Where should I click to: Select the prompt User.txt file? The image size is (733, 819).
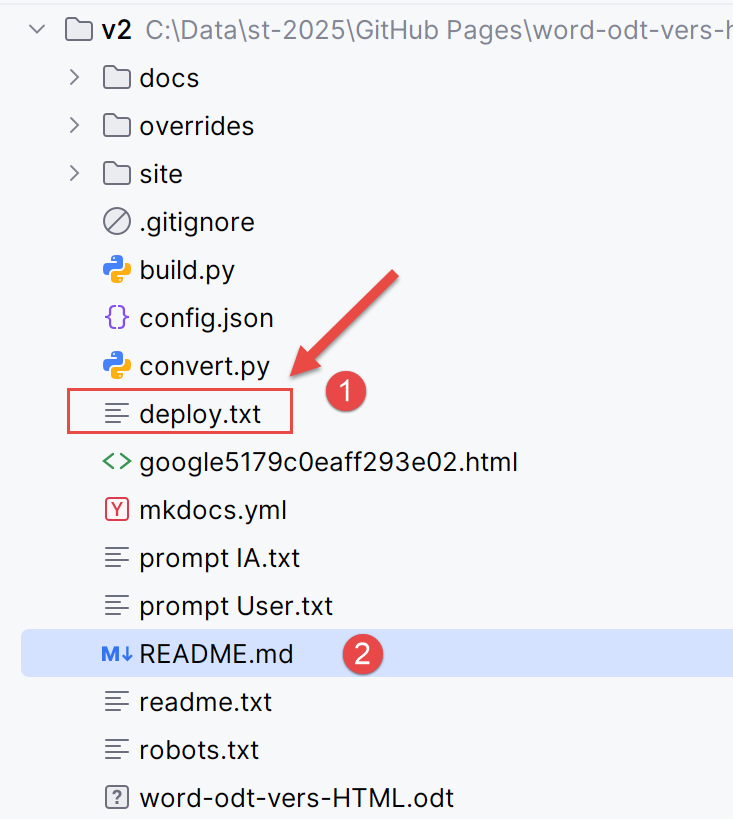point(236,606)
